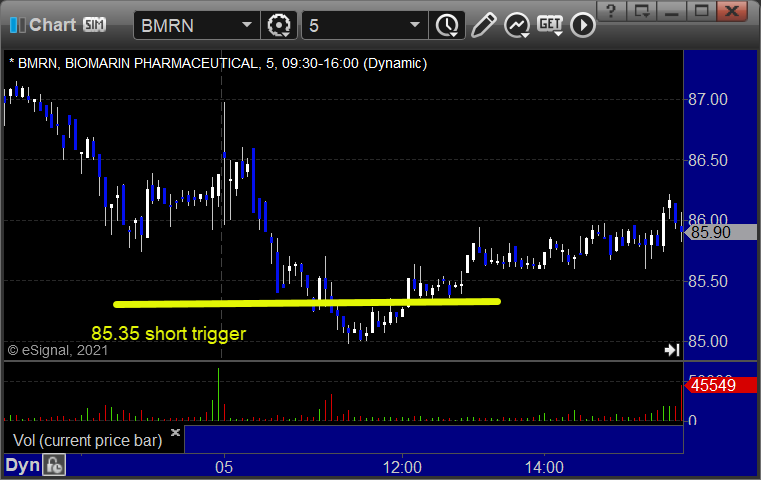Viewport: 761px width, 480px height.
Task: Click the BMRN chart title text
Action: [218, 64]
